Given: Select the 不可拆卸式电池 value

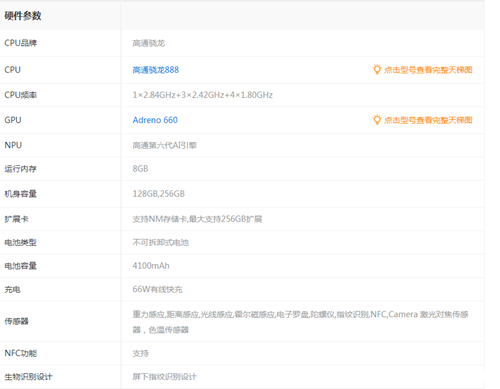Looking at the screenshot, I should coord(161,242).
